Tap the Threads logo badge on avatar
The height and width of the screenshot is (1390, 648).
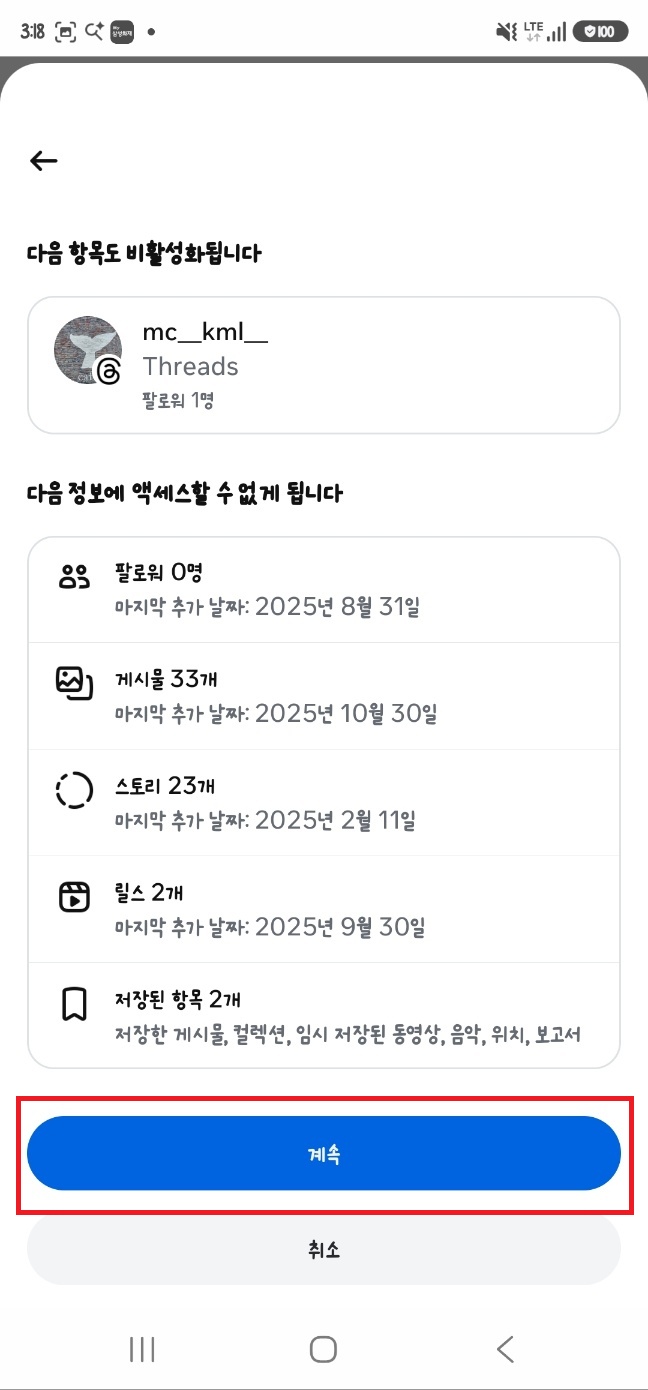(x=109, y=372)
